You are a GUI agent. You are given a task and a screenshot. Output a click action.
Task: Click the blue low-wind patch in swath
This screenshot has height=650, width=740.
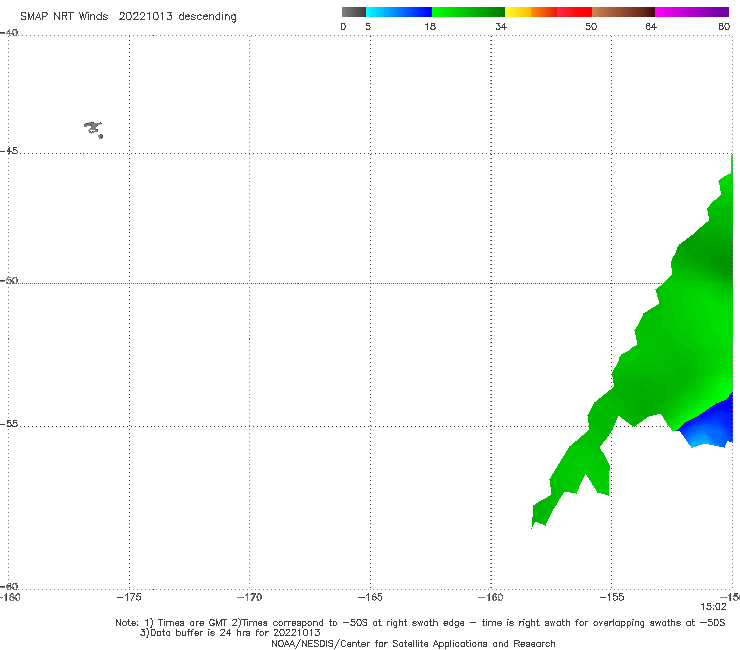(x=709, y=424)
